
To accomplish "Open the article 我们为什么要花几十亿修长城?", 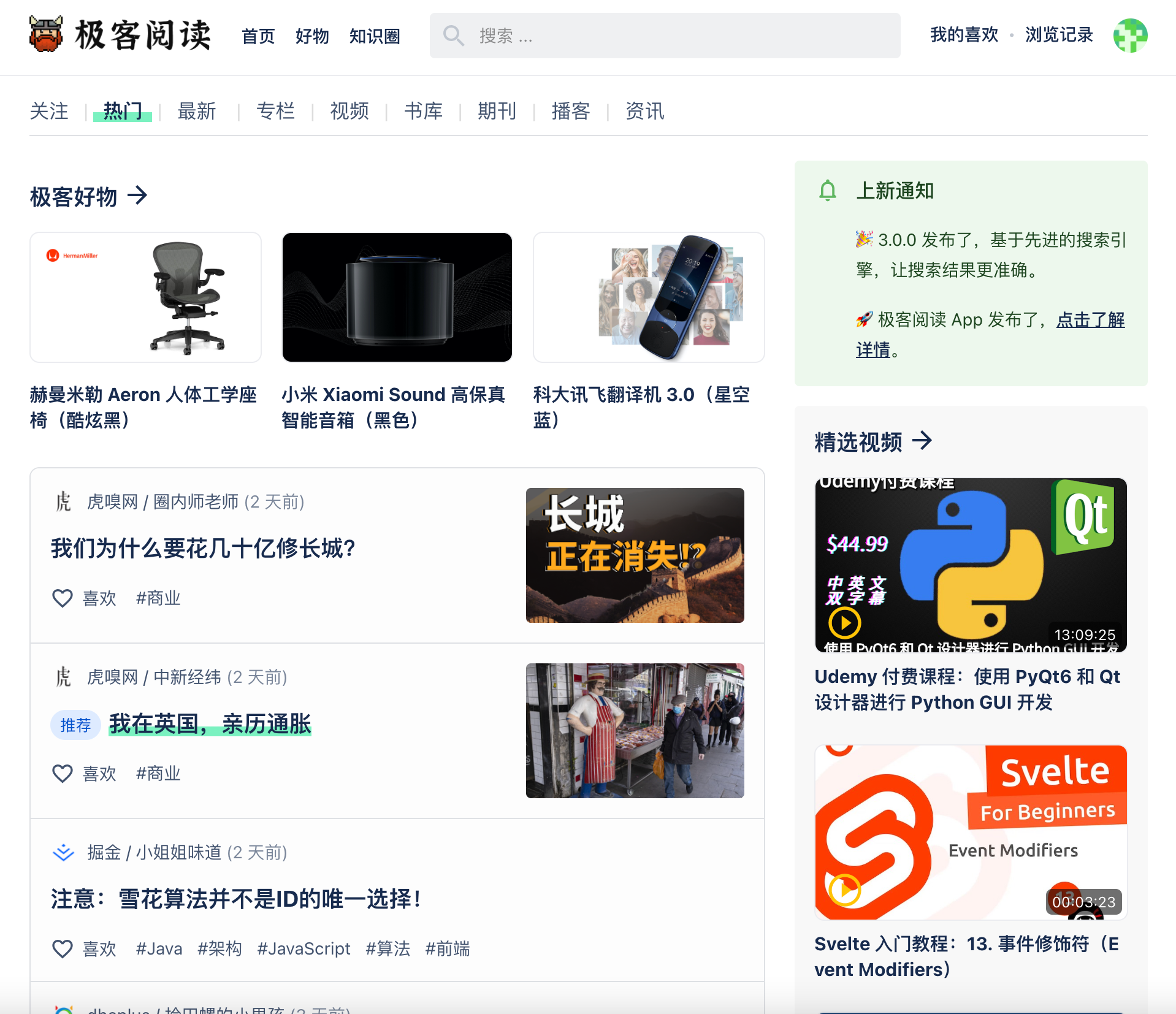I will (x=203, y=548).
